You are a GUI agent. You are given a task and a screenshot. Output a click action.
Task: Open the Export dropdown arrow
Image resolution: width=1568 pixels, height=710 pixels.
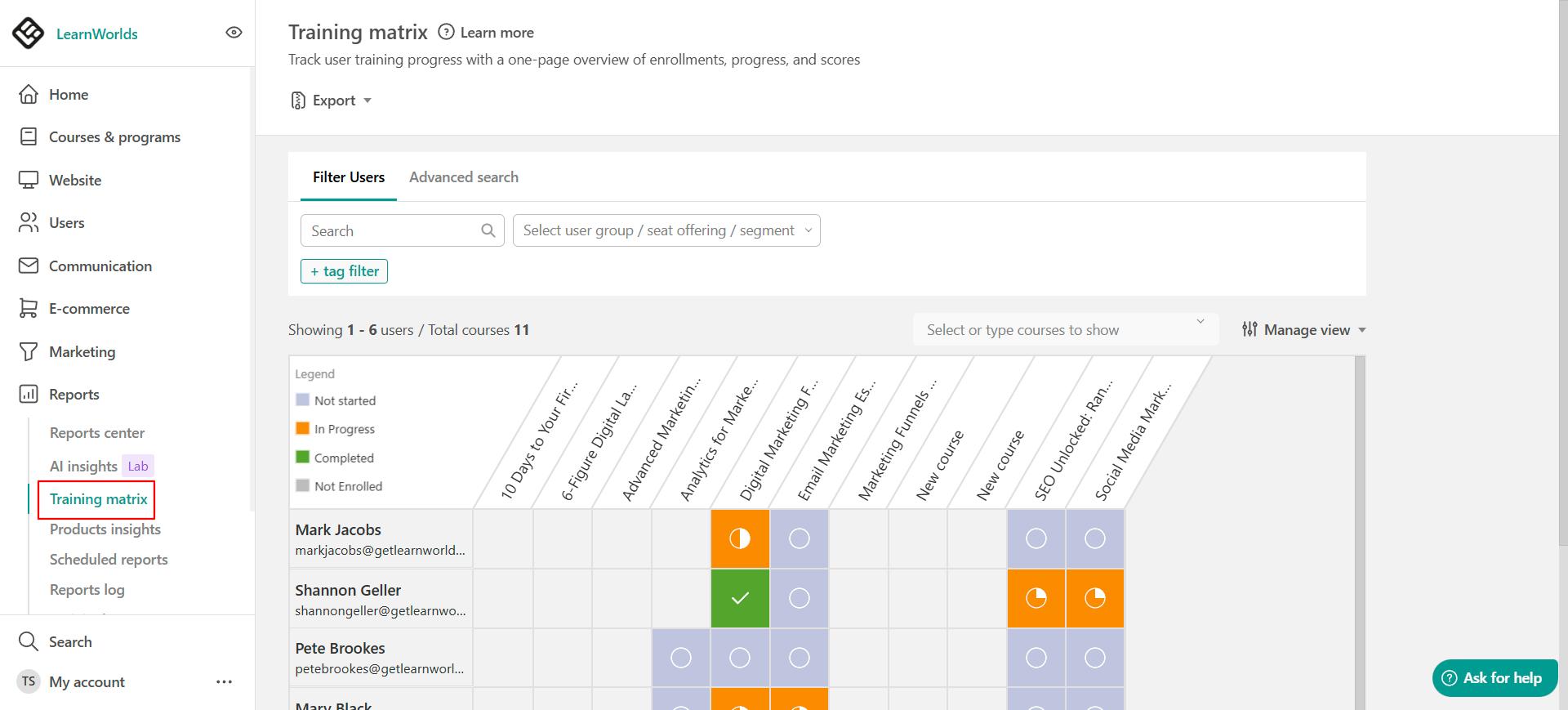pos(367,100)
